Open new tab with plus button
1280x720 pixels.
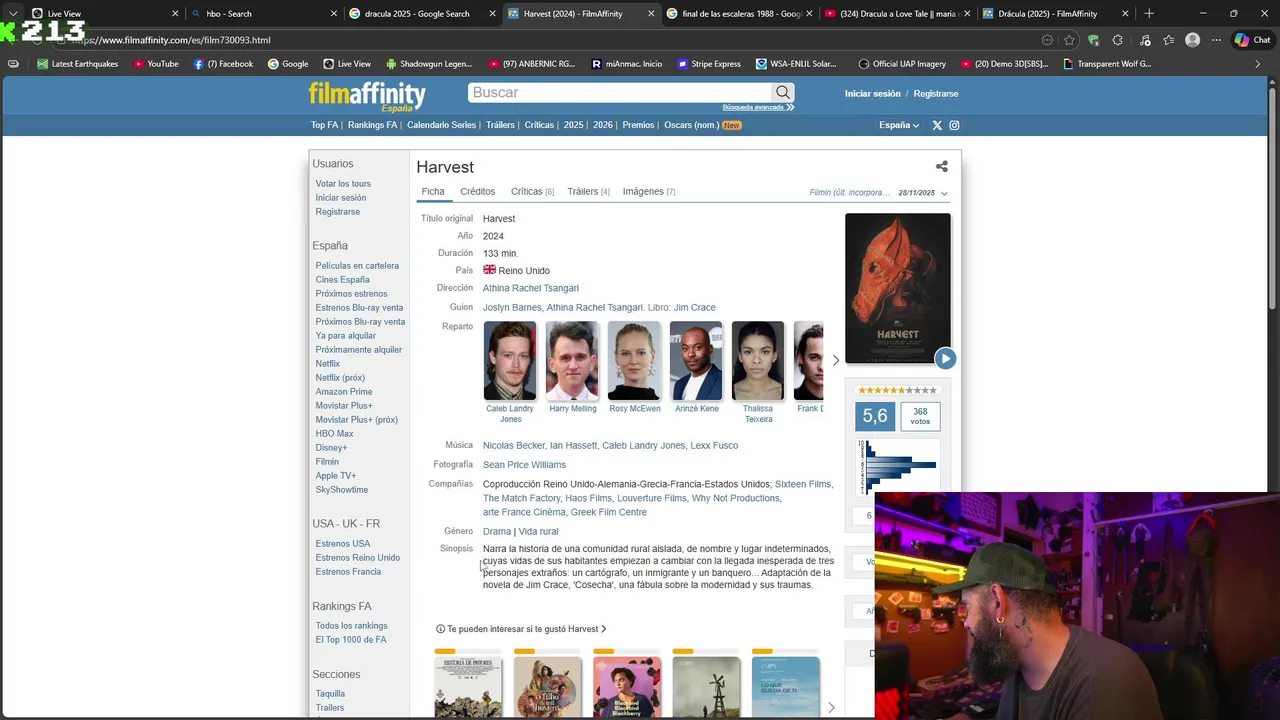[x=1149, y=13]
